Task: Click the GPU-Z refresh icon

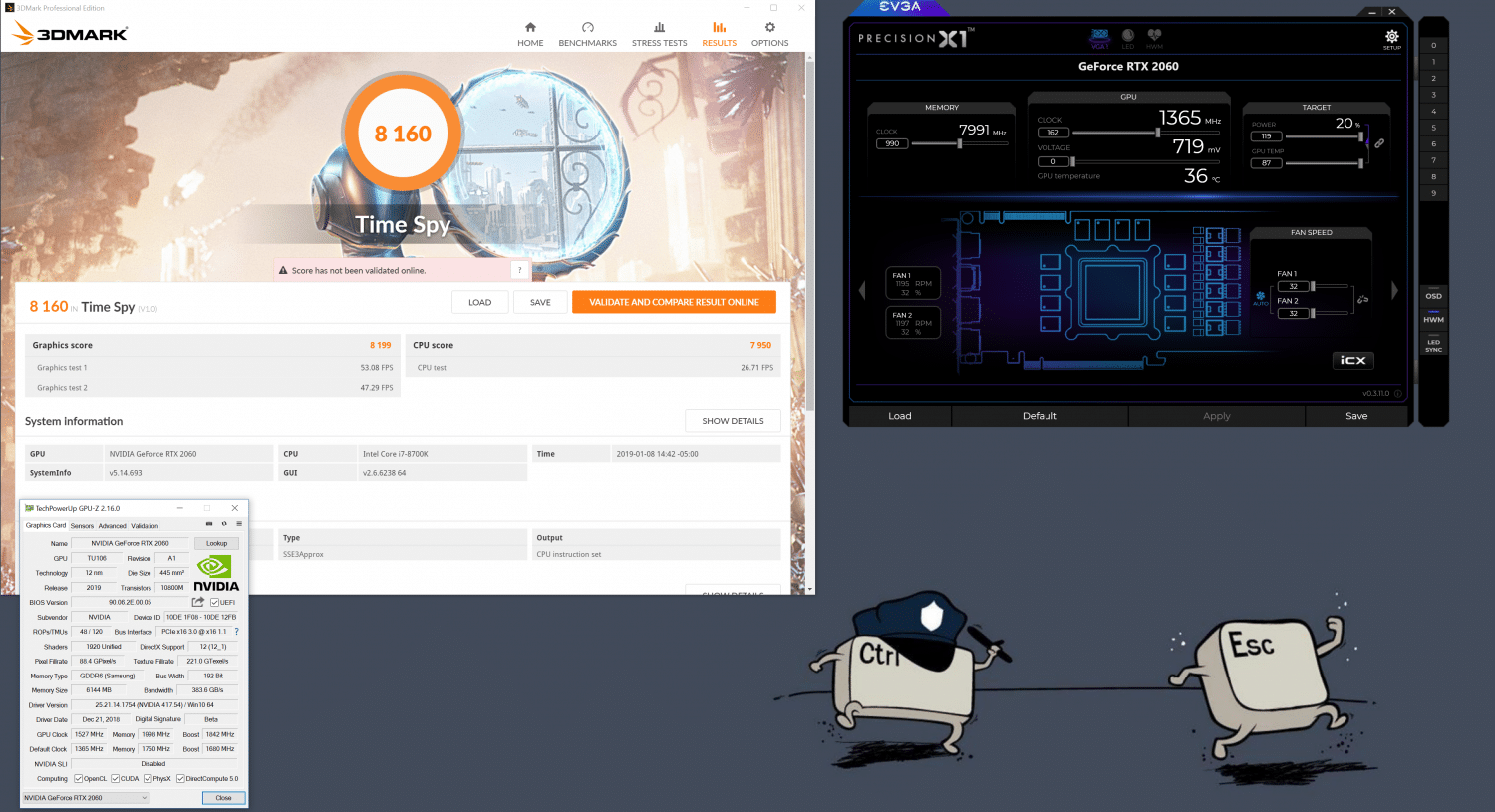Action: tap(224, 524)
